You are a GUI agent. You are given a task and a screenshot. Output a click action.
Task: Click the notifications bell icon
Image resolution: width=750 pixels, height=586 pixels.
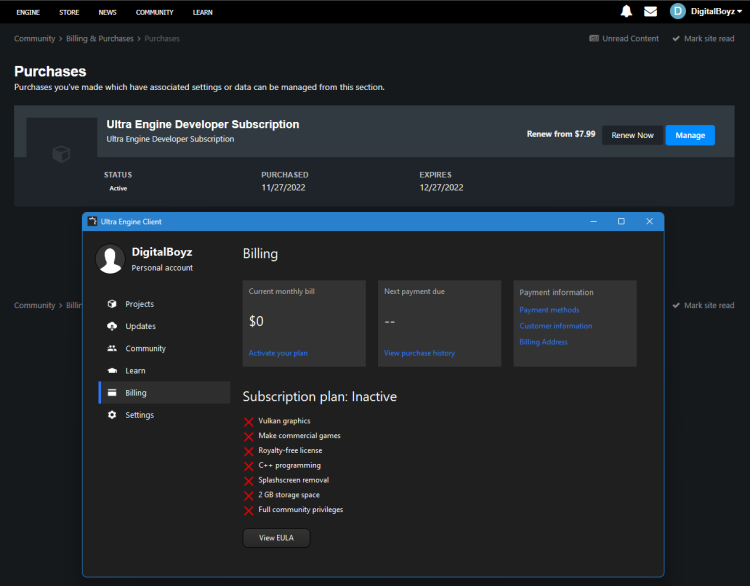pos(626,12)
